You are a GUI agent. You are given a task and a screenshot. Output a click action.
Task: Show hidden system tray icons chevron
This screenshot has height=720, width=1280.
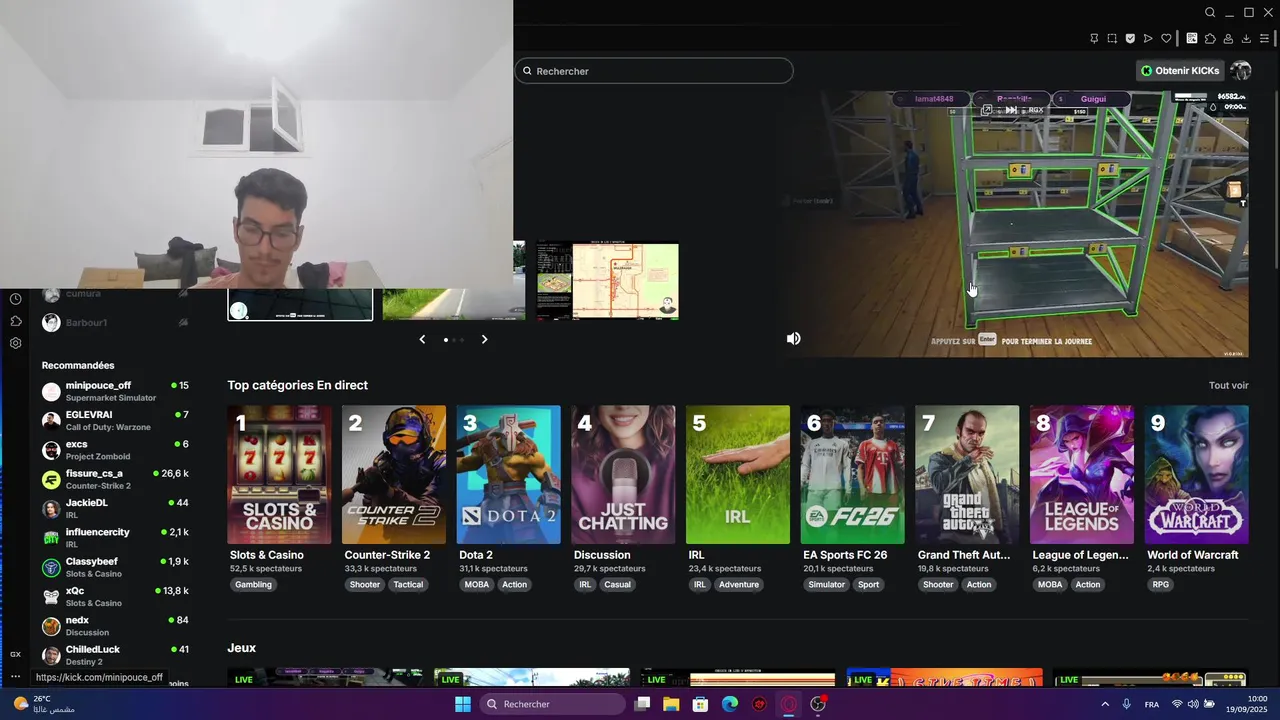point(1104,704)
